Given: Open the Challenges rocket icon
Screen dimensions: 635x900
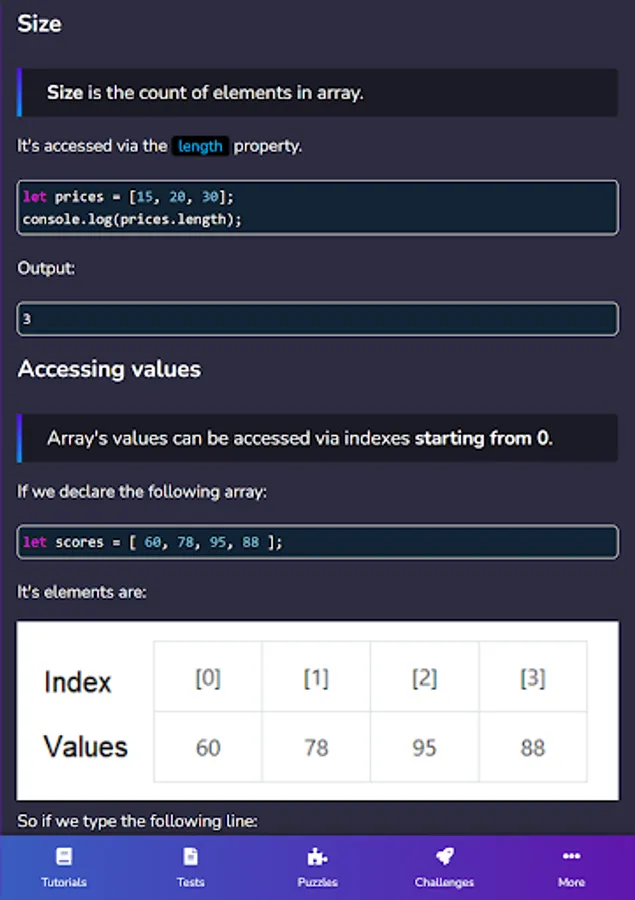Looking at the screenshot, I should pos(444,857).
